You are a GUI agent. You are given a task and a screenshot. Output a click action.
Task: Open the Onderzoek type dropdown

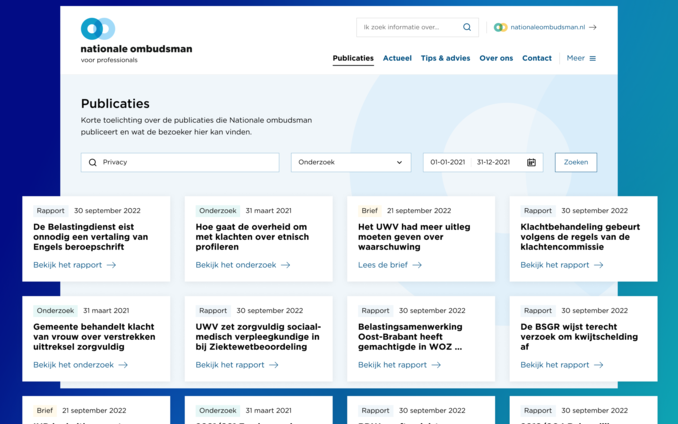(351, 163)
